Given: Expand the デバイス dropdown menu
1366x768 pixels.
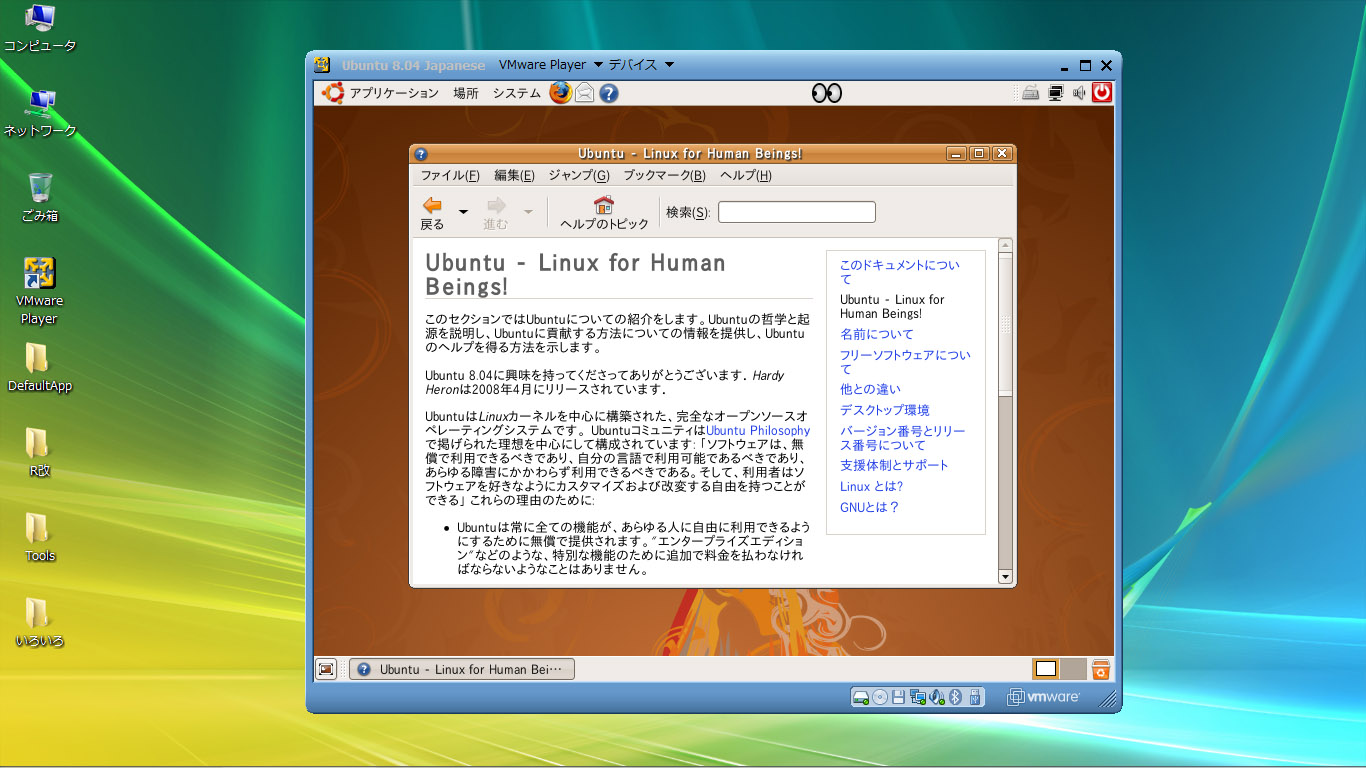Looking at the screenshot, I should [x=641, y=65].
